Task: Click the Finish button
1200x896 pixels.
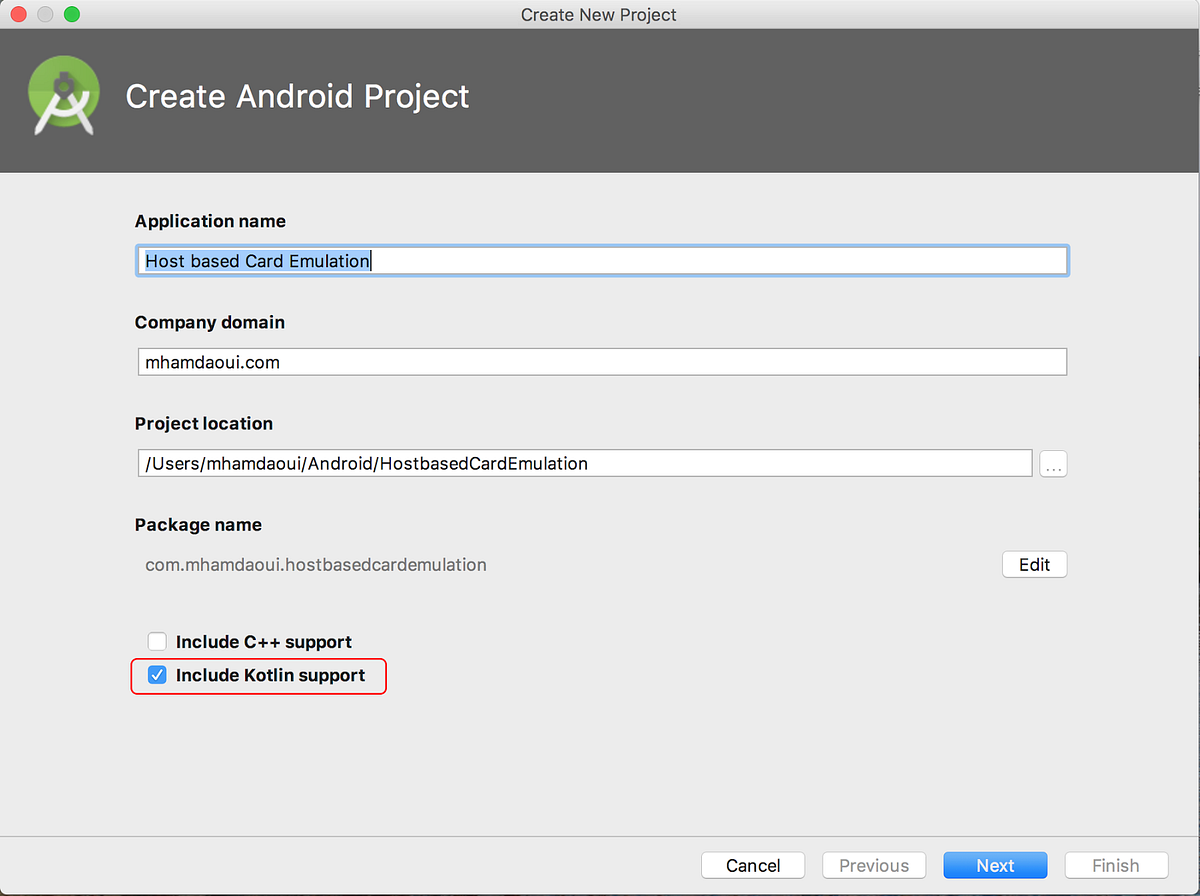Action: [1115, 866]
